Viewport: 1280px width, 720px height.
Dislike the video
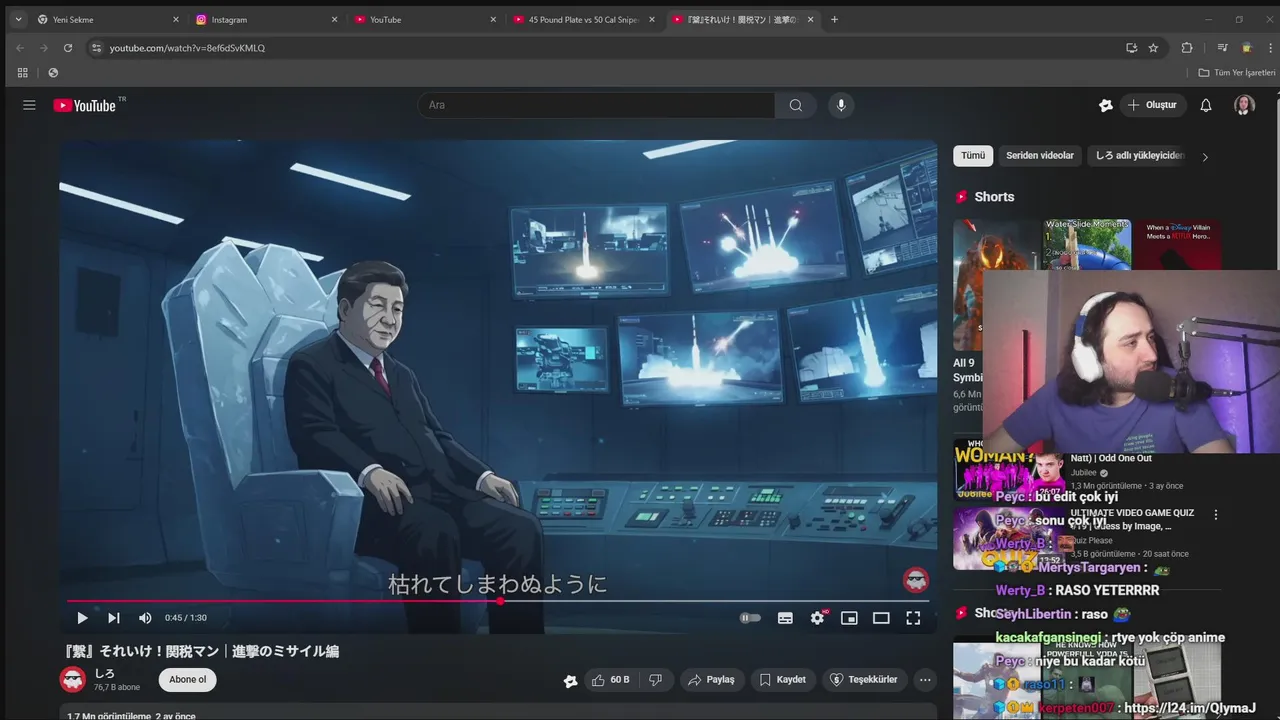point(656,680)
